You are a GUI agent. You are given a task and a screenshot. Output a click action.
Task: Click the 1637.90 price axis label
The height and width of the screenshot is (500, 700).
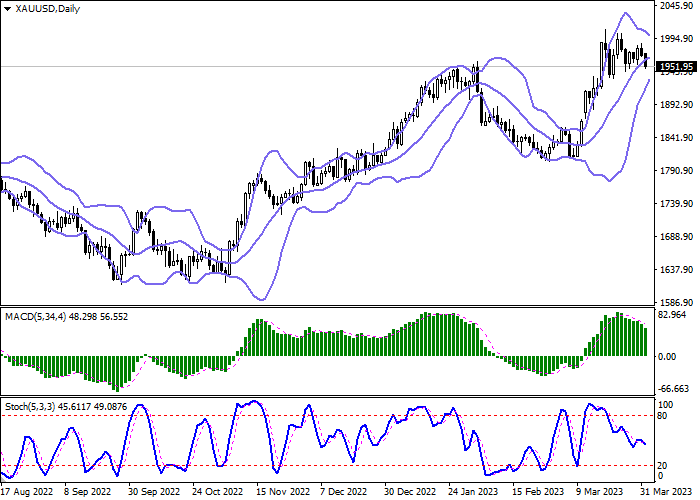click(x=677, y=270)
